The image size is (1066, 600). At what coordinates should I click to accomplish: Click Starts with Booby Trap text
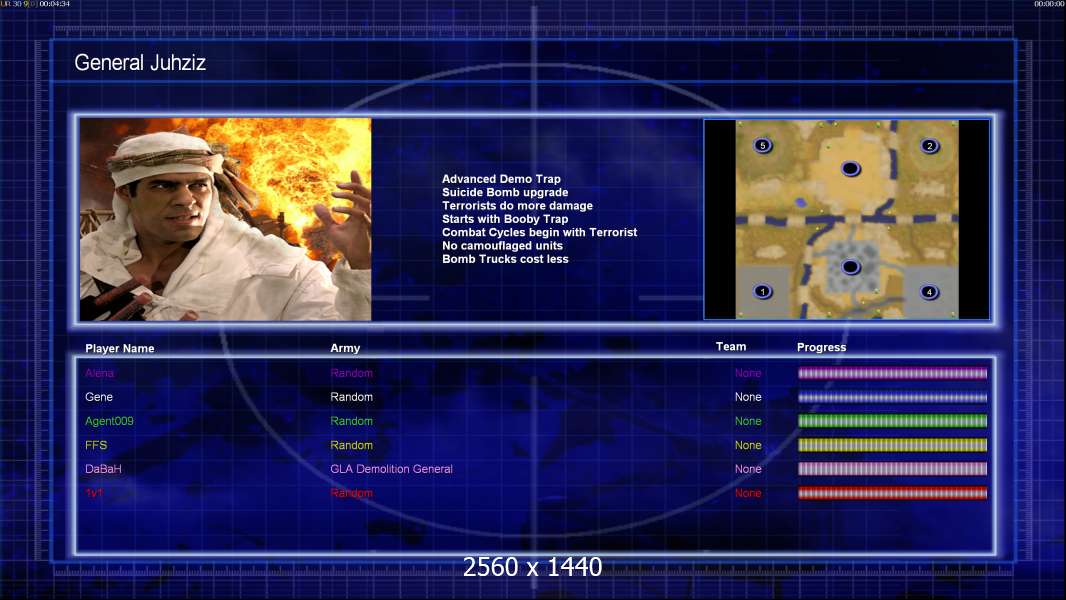[505, 219]
